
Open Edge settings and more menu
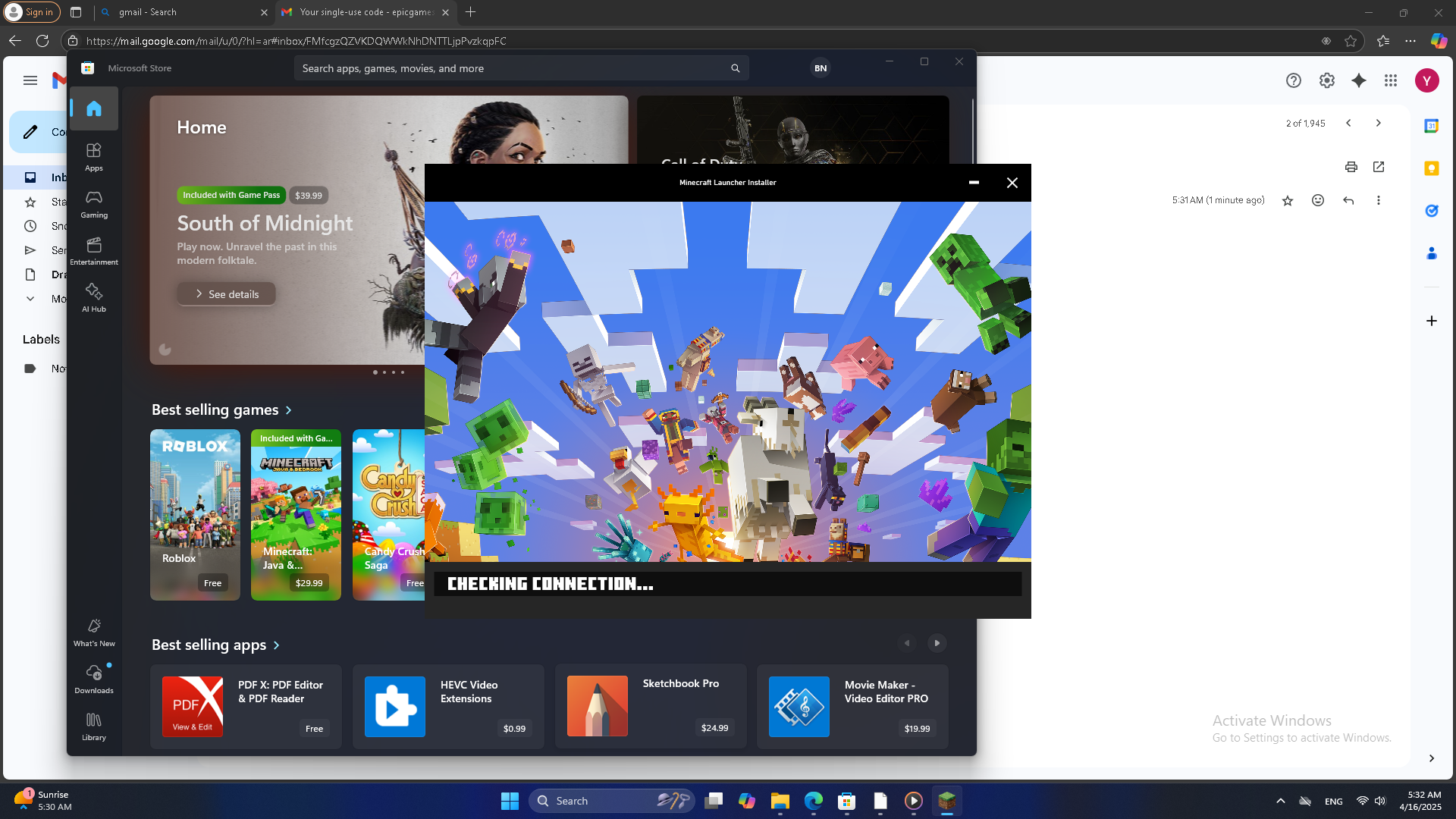1410,41
